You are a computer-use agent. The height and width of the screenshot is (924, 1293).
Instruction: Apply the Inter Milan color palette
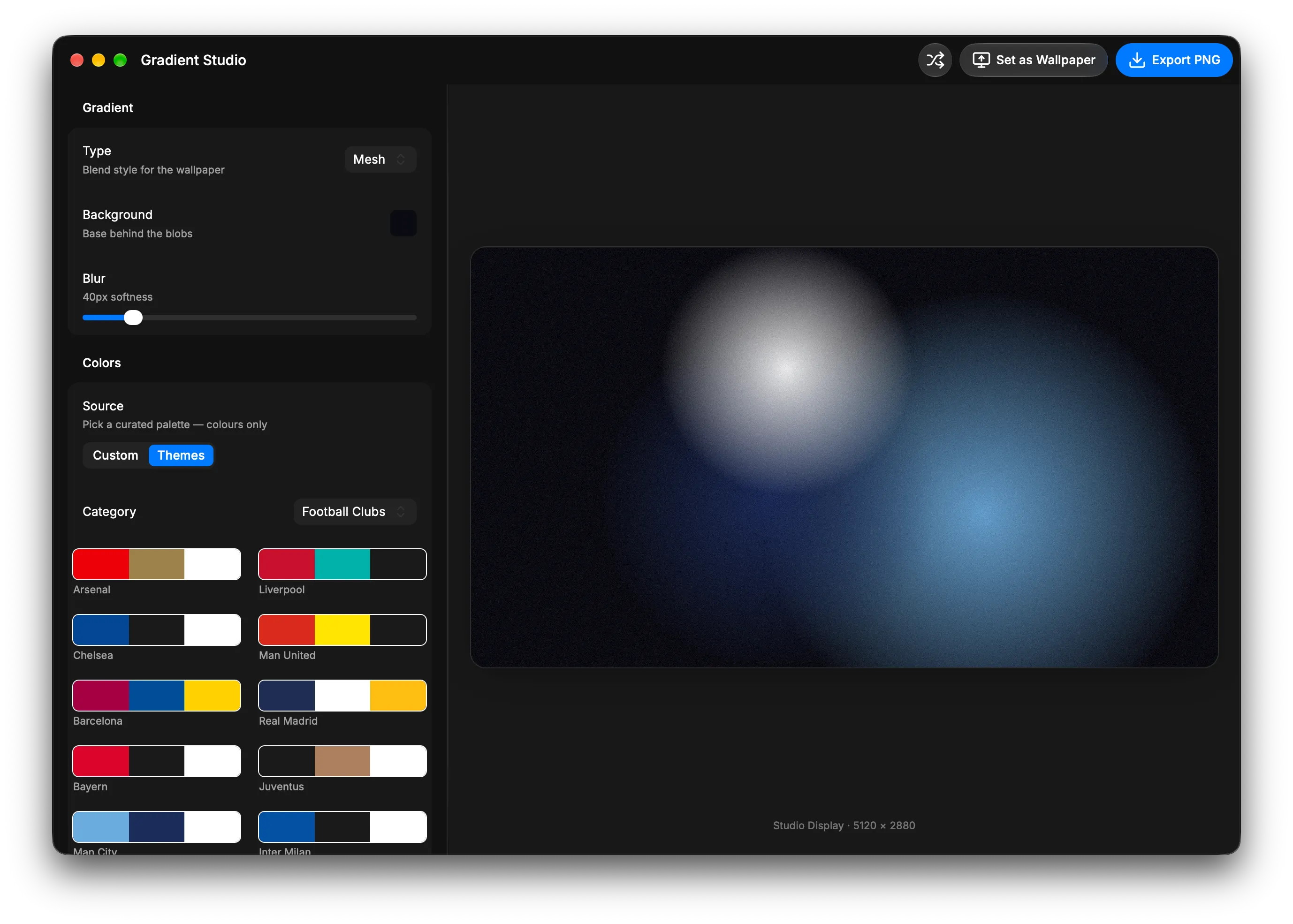click(342, 827)
